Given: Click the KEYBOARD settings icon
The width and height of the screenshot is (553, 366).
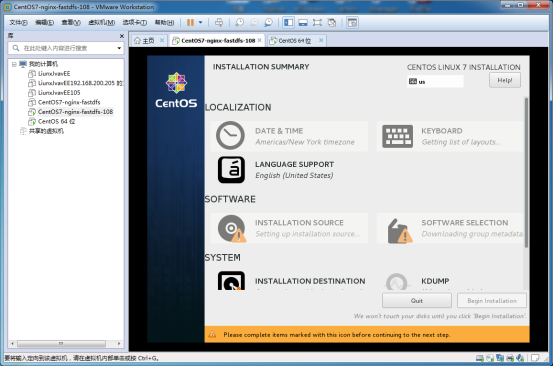Looking at the screenshot, I should [397, 136].
